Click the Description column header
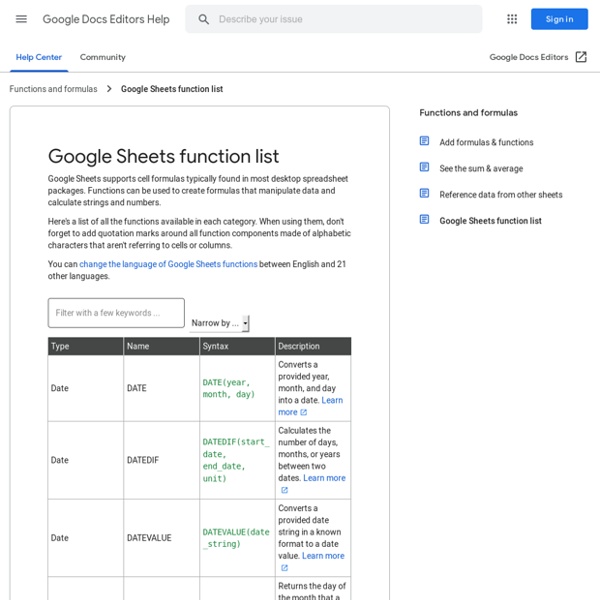The height and width of the screenshot is (600, 600). pos(313,346)
